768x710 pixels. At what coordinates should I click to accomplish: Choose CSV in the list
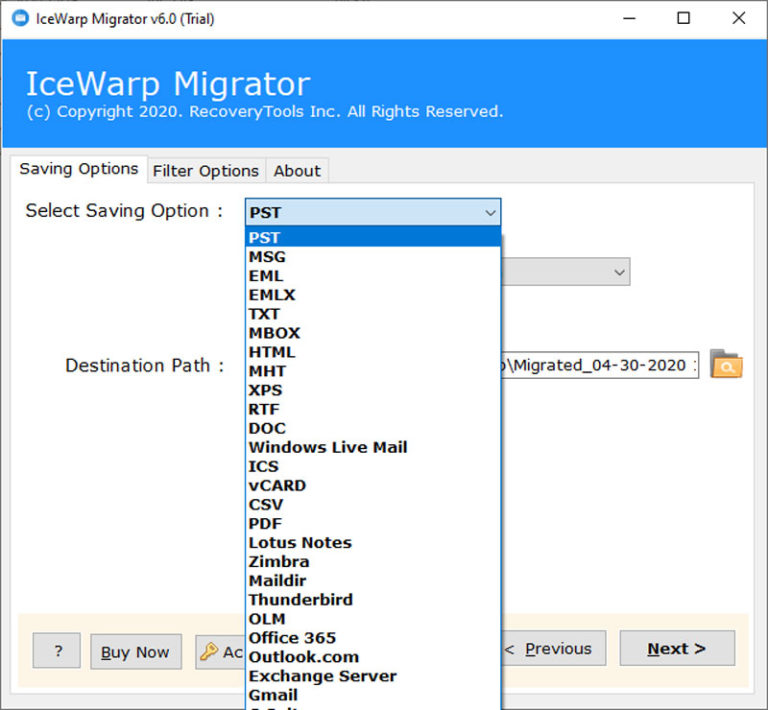click(373, 505)
